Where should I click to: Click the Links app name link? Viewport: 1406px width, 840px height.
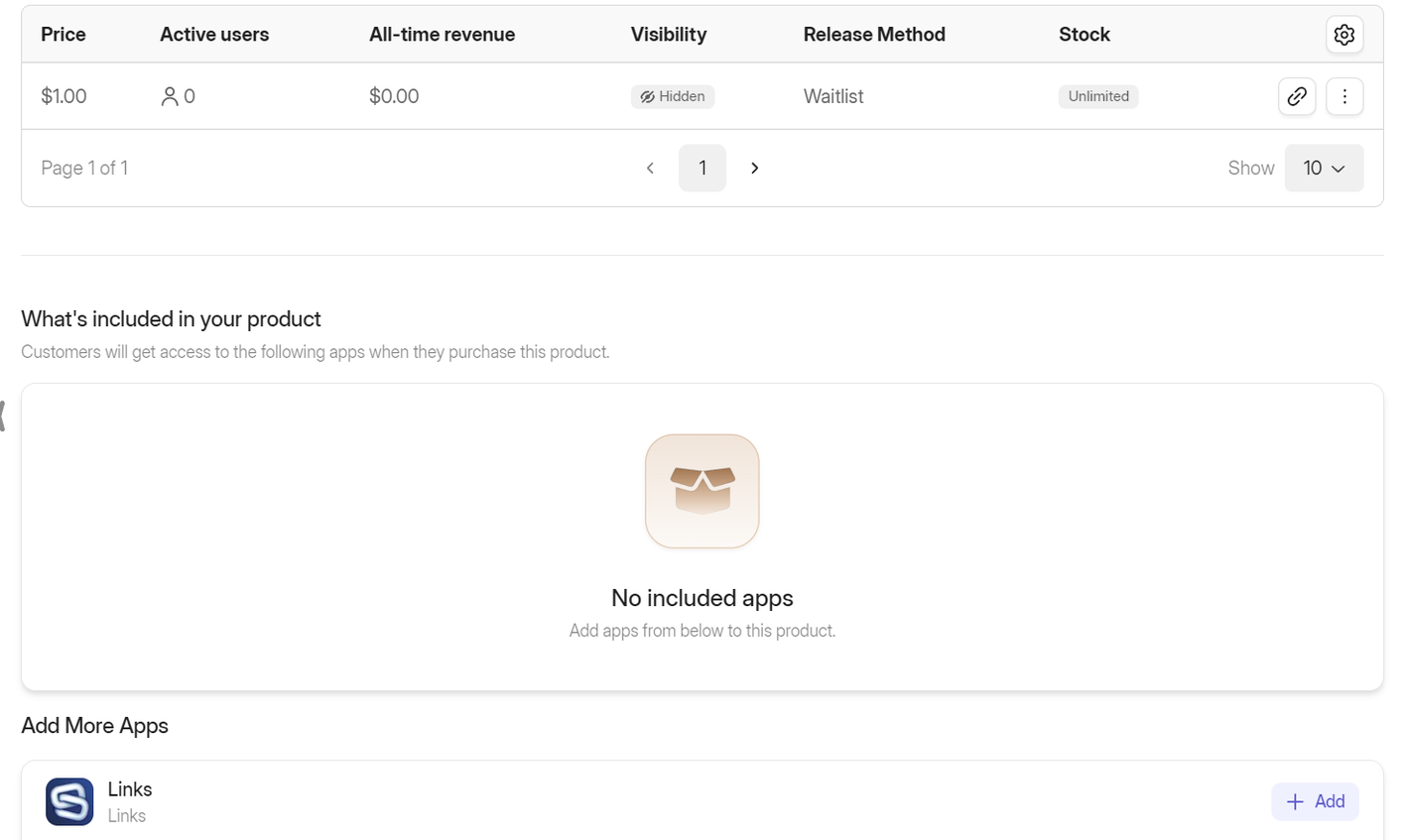point(129,789)
